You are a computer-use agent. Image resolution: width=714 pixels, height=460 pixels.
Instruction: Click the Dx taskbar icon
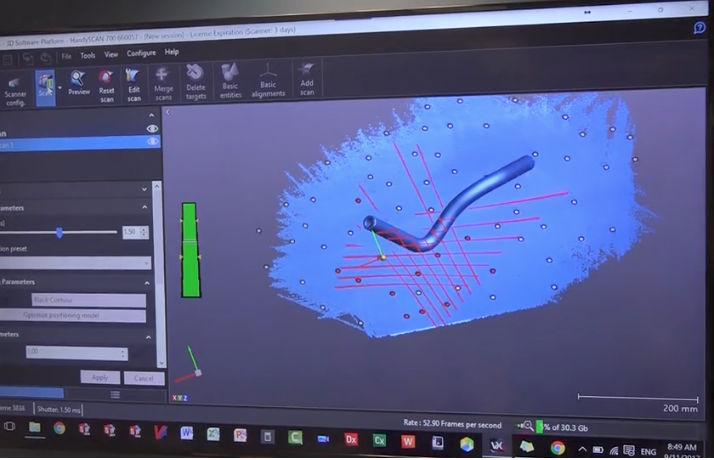click(351, 440)
